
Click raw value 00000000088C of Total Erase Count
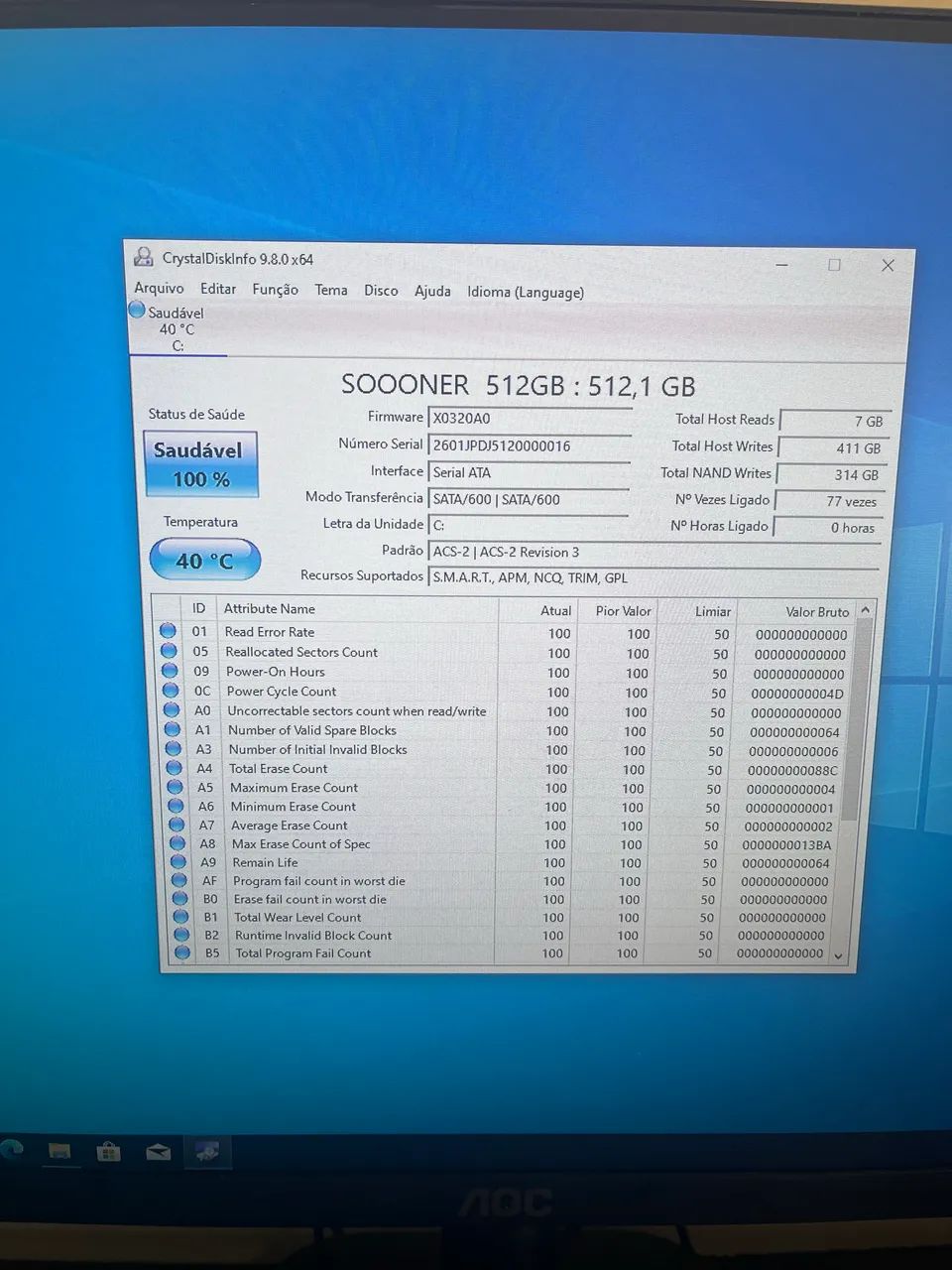[792, 770]
